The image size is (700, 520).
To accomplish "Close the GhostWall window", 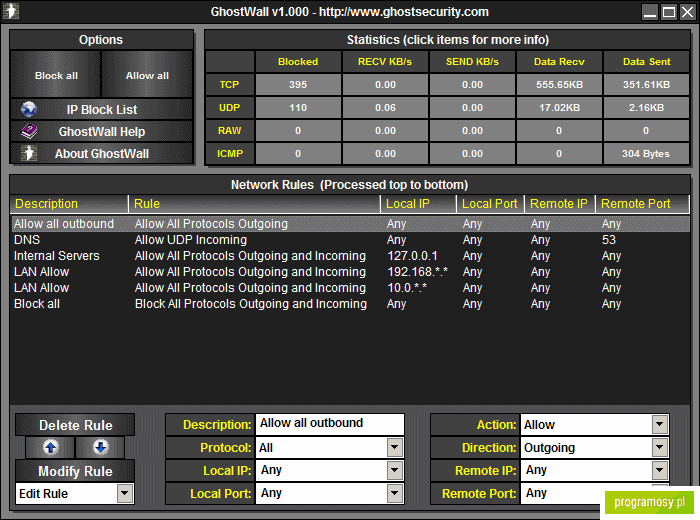I will (688, 12).
